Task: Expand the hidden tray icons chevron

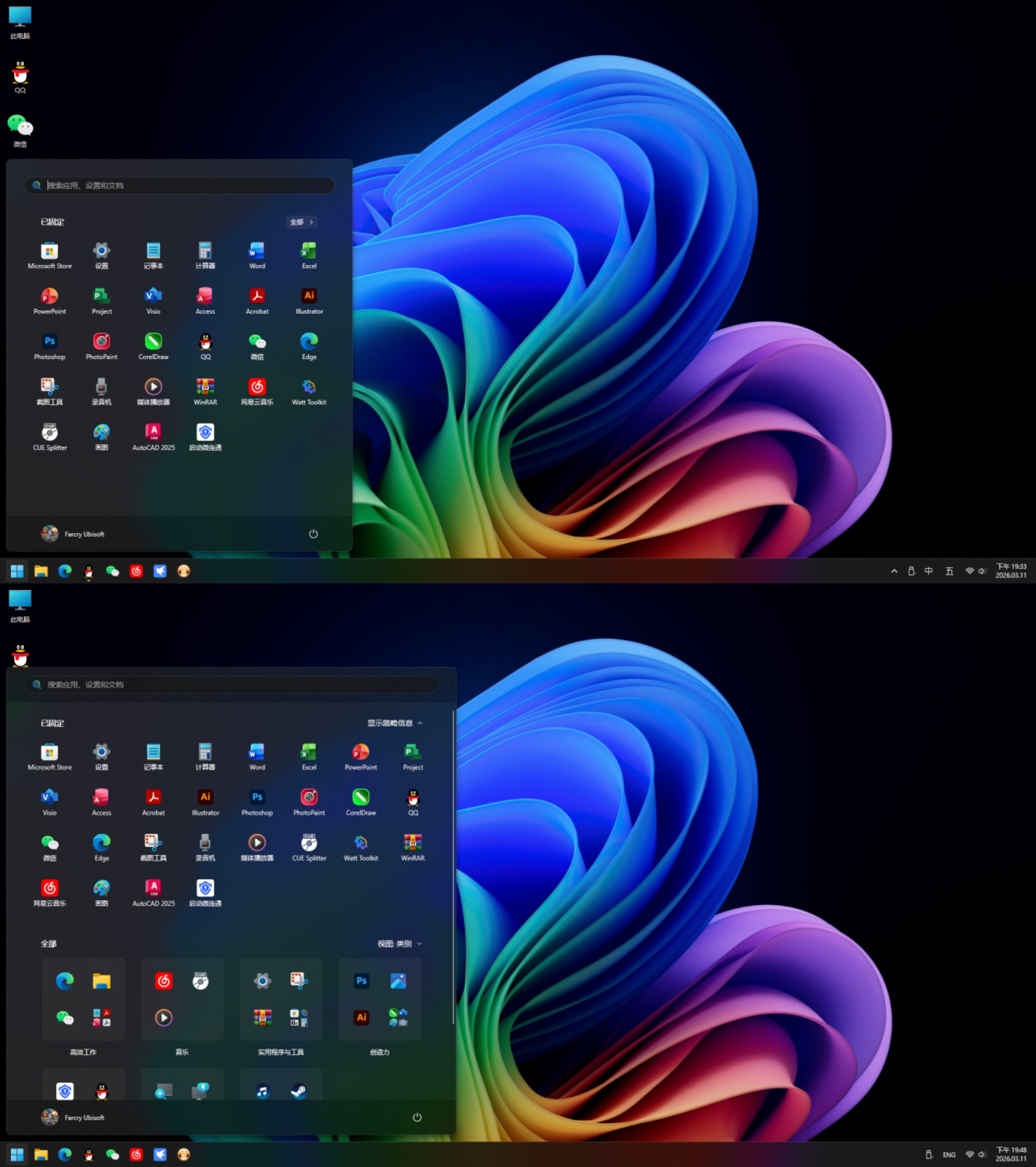Action: pyautogui.click(x=894, y=571)
